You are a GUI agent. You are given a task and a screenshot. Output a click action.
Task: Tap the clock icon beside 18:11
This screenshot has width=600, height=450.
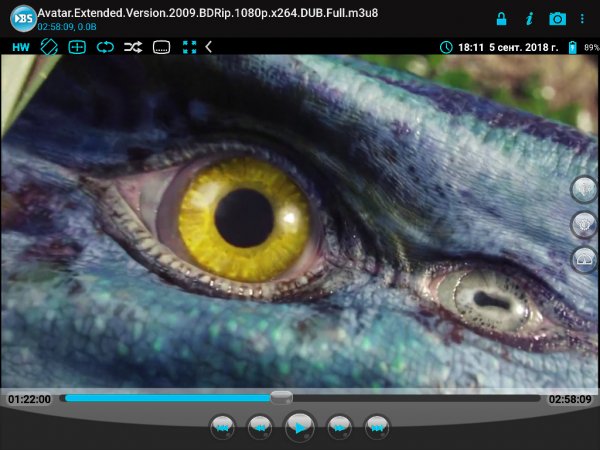point(446,47)
